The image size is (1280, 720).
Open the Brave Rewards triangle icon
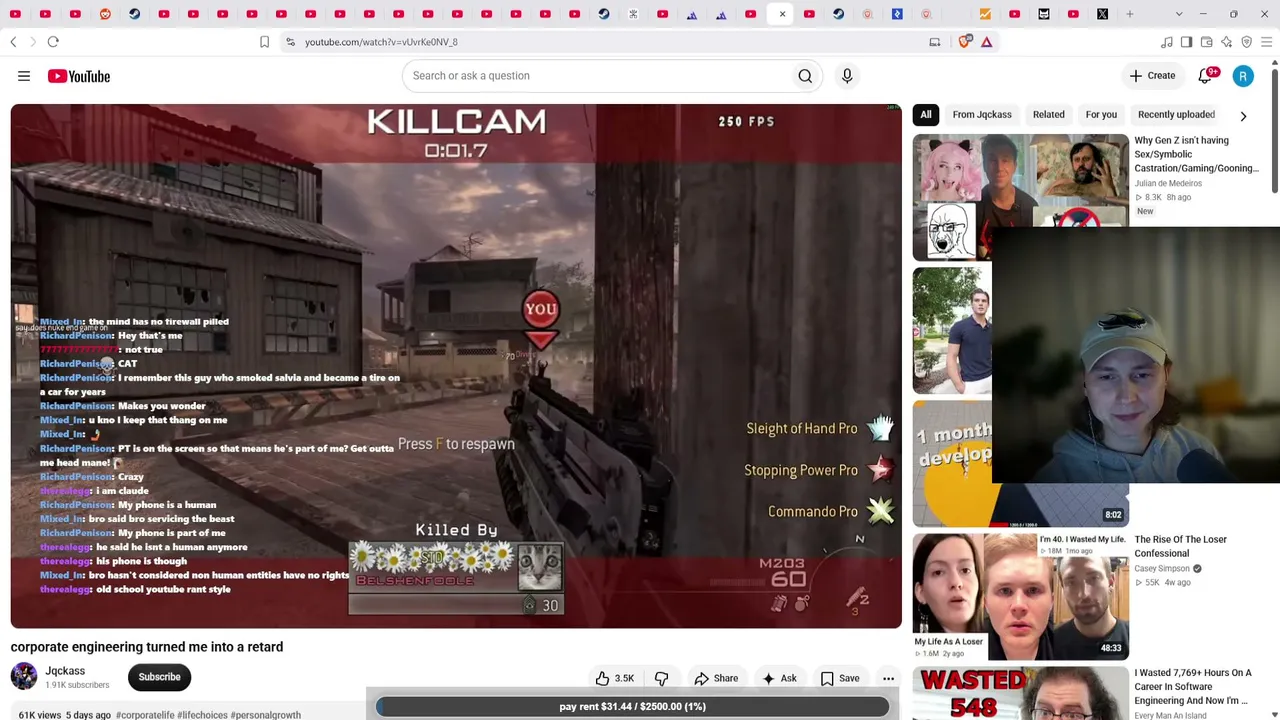pos(987,42)
